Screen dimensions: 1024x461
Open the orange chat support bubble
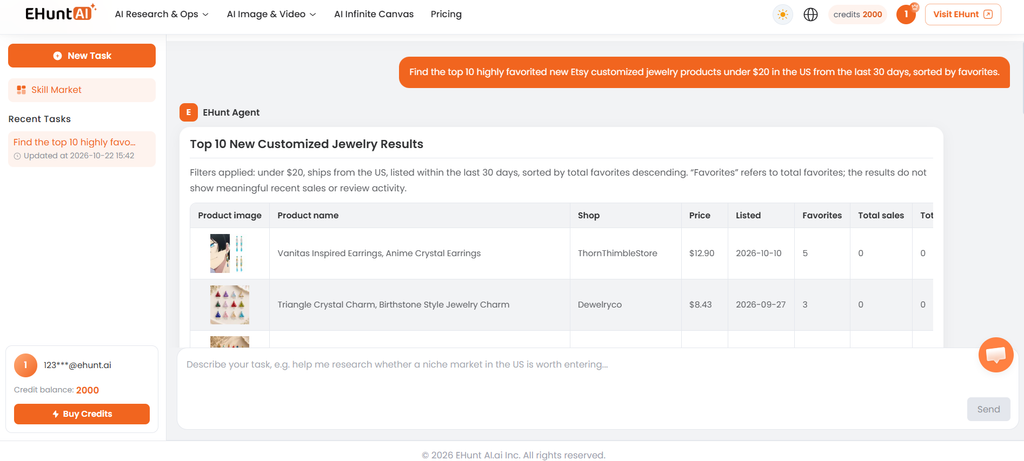(x=996, y=355)
